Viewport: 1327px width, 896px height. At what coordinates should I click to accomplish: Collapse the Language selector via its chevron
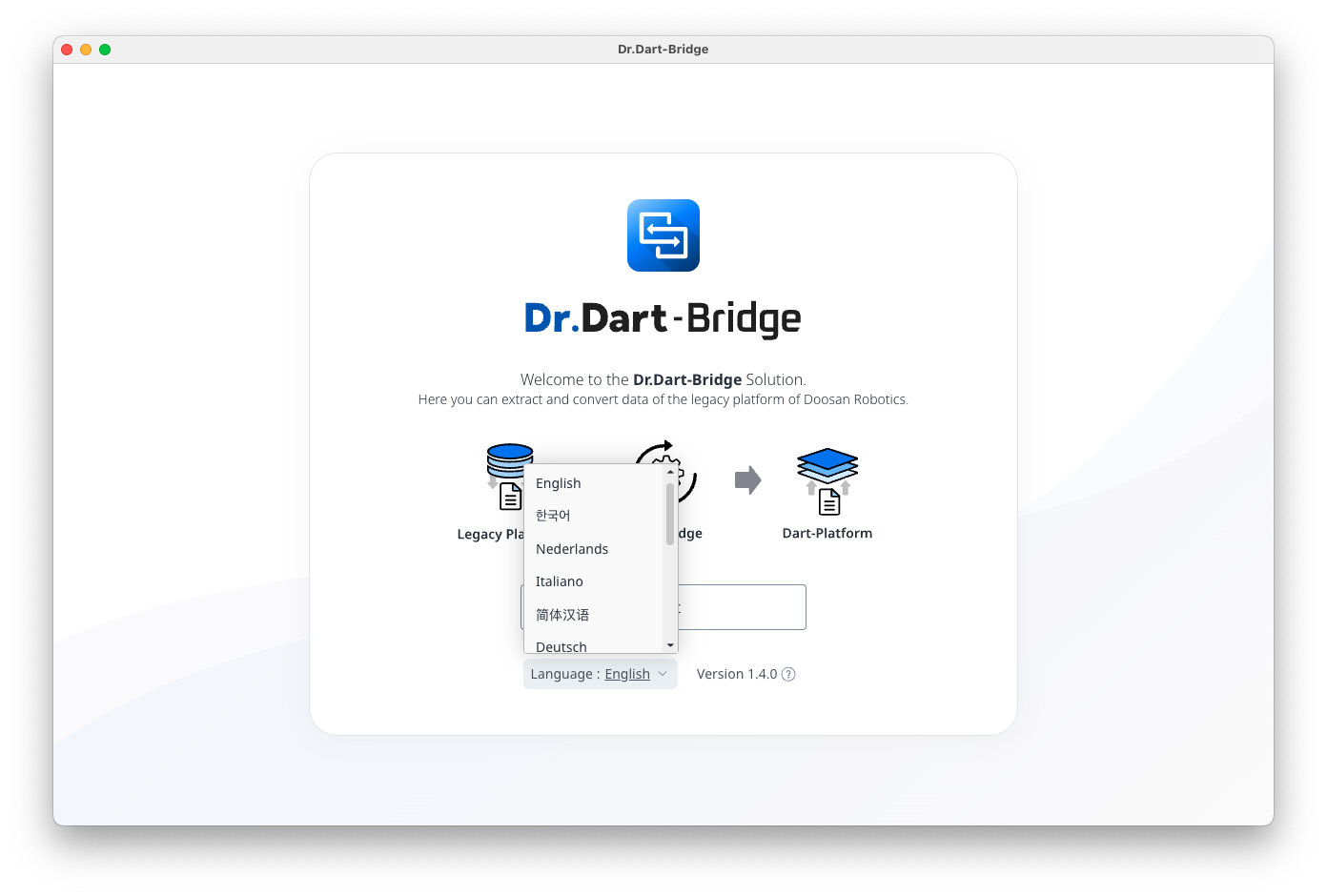(x=663, y=674)
